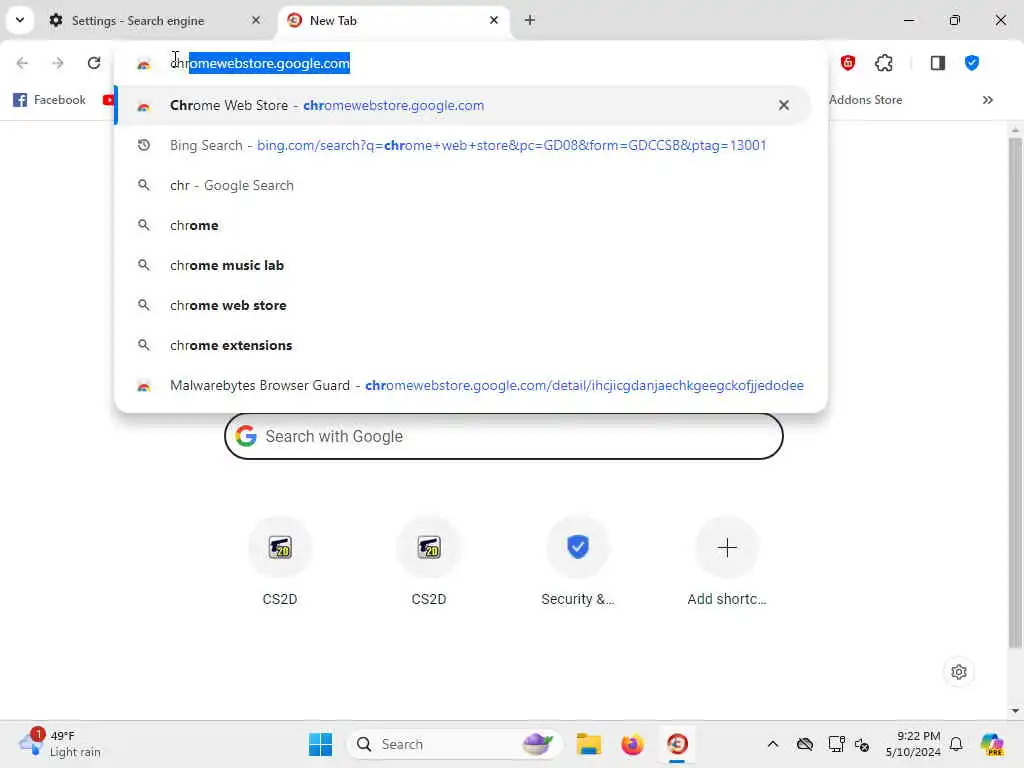
Task: Open the first CS2D shortcut
Action: [x=280, y=563]
